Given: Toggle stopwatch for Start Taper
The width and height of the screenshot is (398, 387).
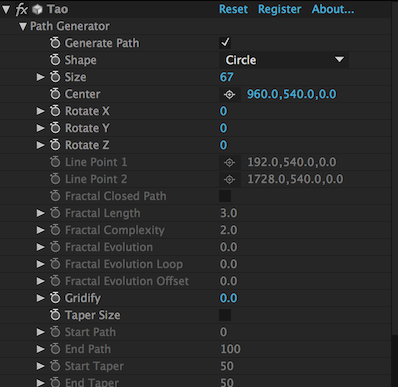Looking at the screenshot, I should click(55, 366).
